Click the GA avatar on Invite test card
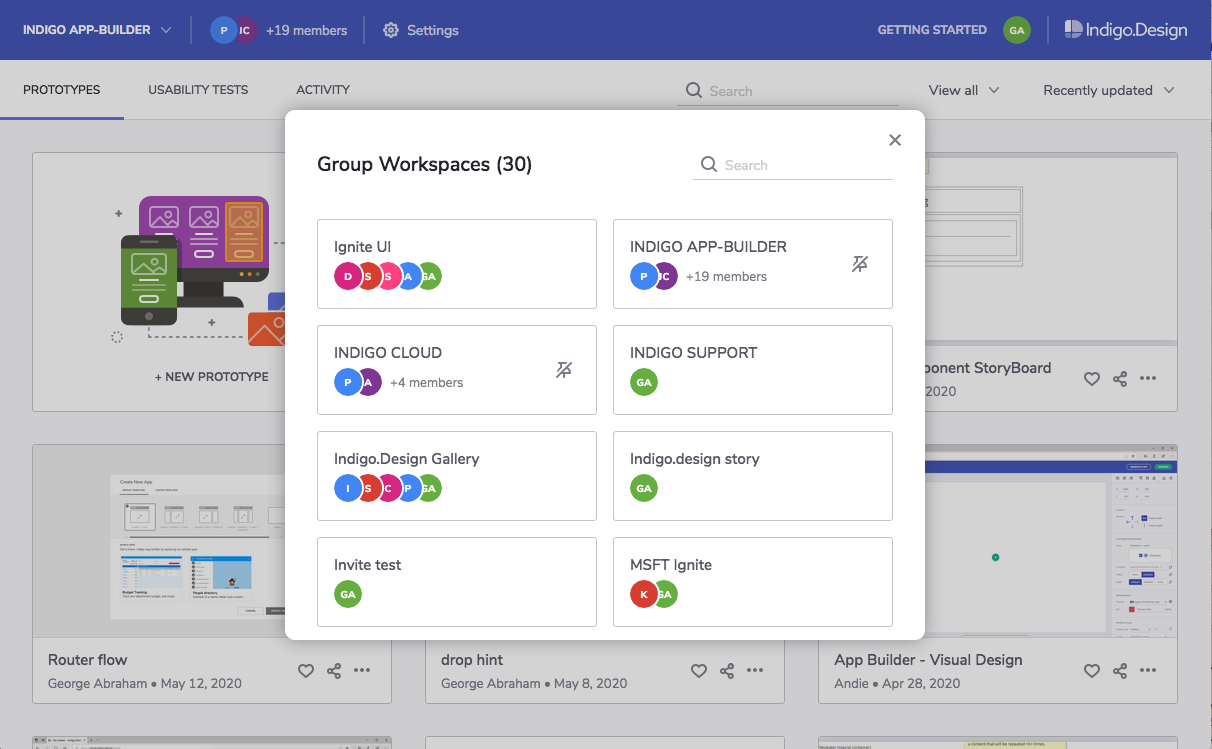Image resolution: width=1212 pixels, height=749 pixels. [348, 595]
